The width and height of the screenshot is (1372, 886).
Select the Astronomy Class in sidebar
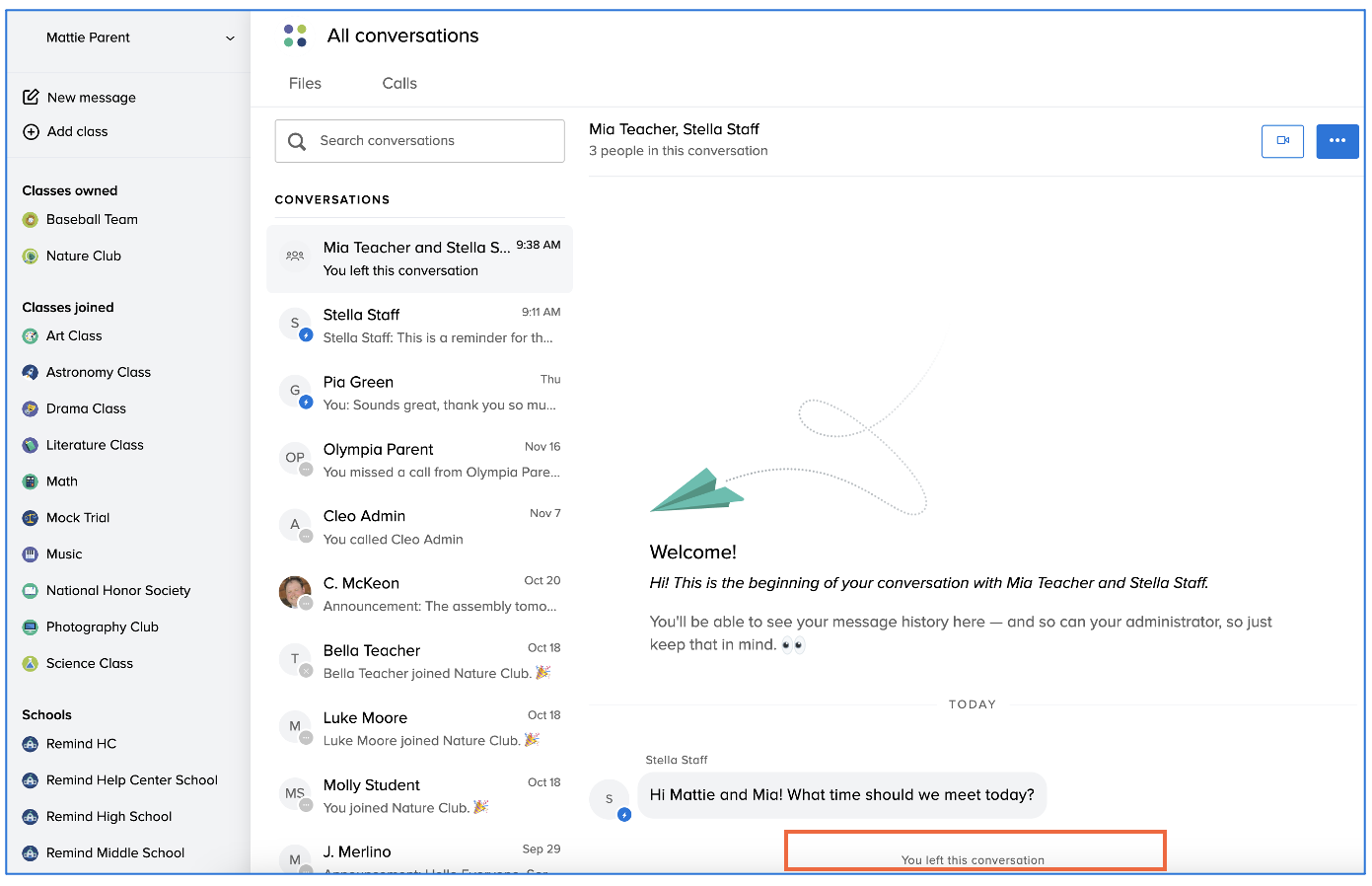[98, 373]
